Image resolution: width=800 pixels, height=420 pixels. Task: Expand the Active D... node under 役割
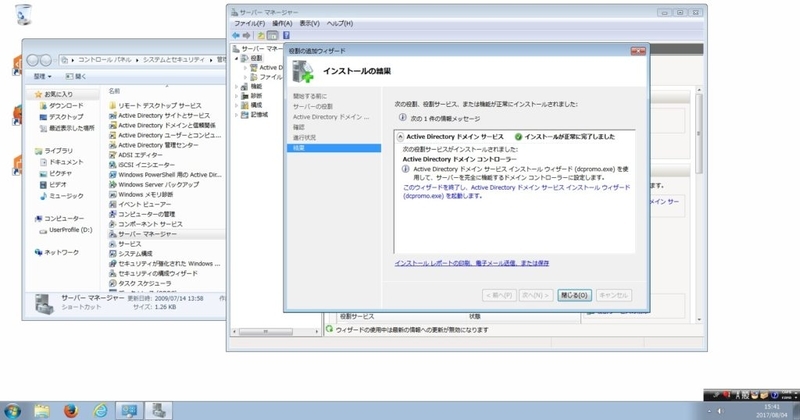tap(245, 68)
